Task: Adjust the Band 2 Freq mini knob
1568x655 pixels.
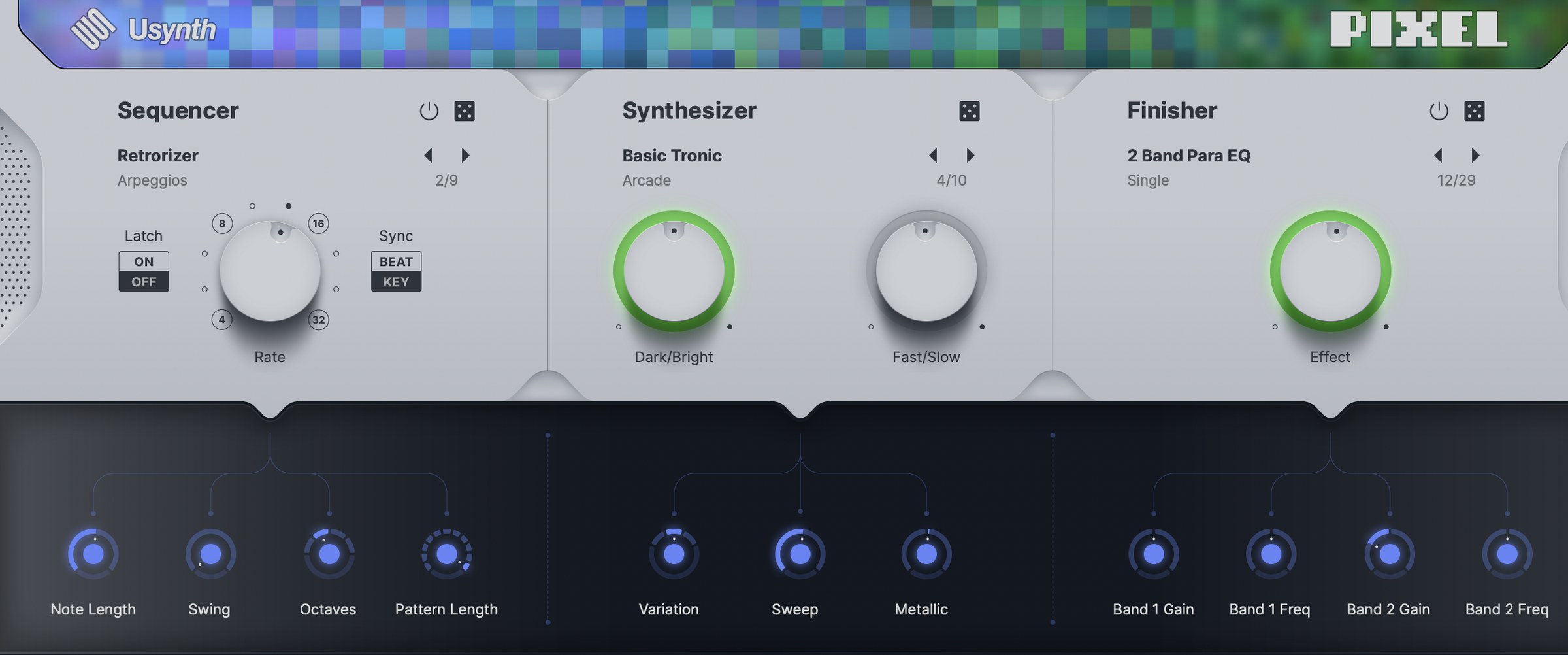Action: pos(1507,554)
